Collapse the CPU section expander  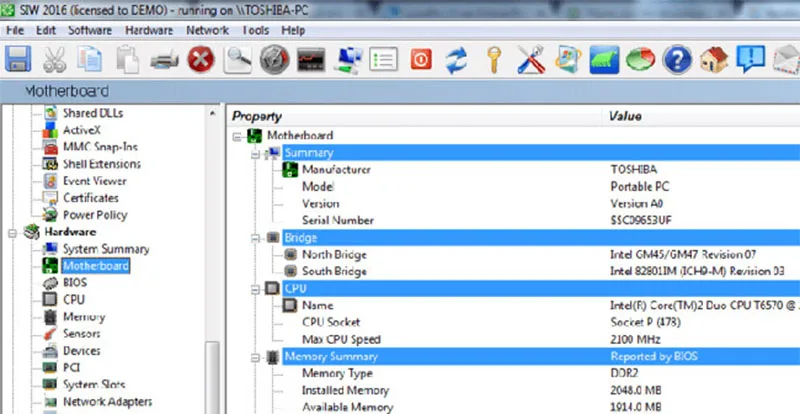[x=256, y=289]
